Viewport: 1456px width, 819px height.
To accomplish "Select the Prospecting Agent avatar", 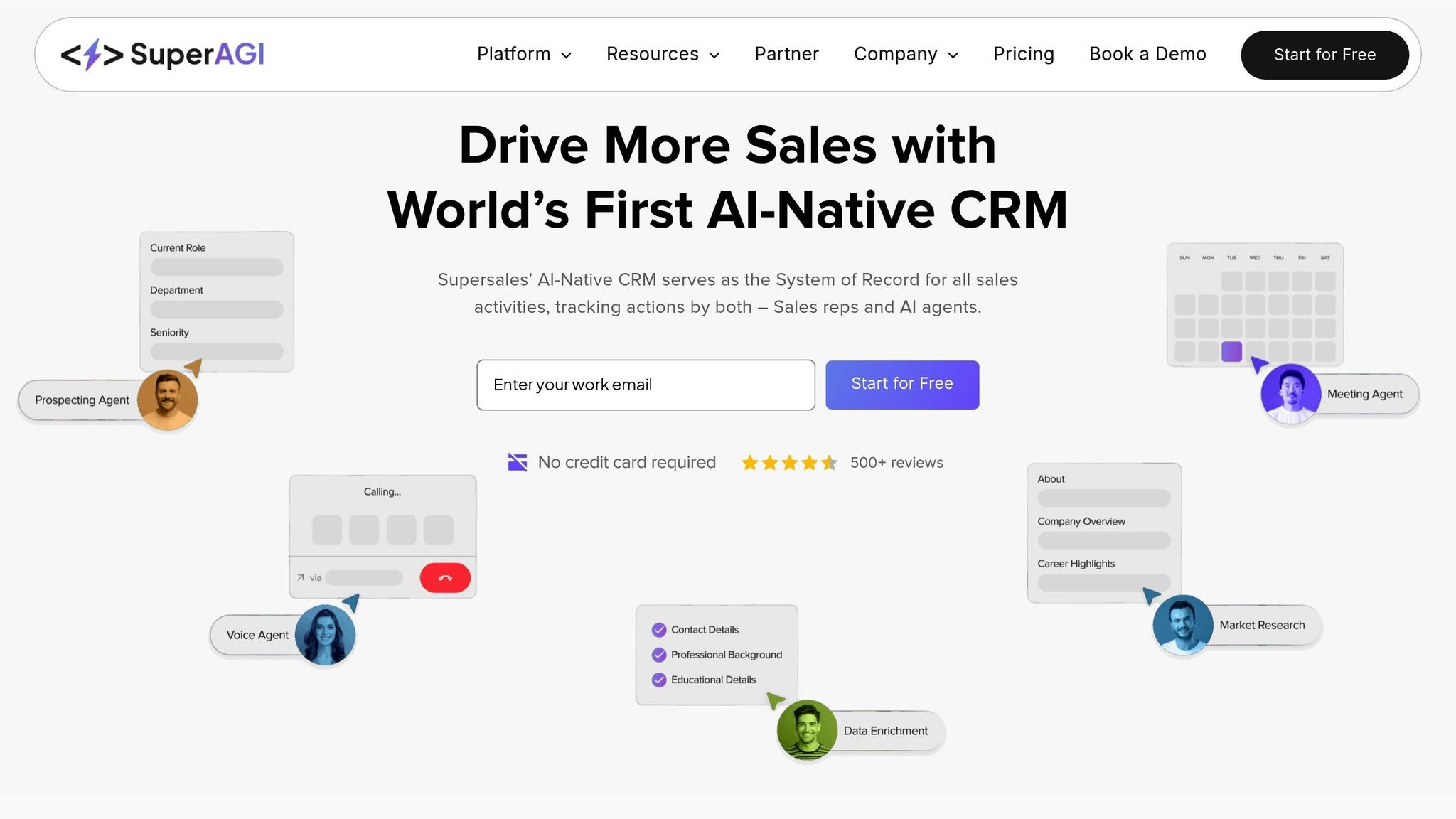I will click(167, 400).
